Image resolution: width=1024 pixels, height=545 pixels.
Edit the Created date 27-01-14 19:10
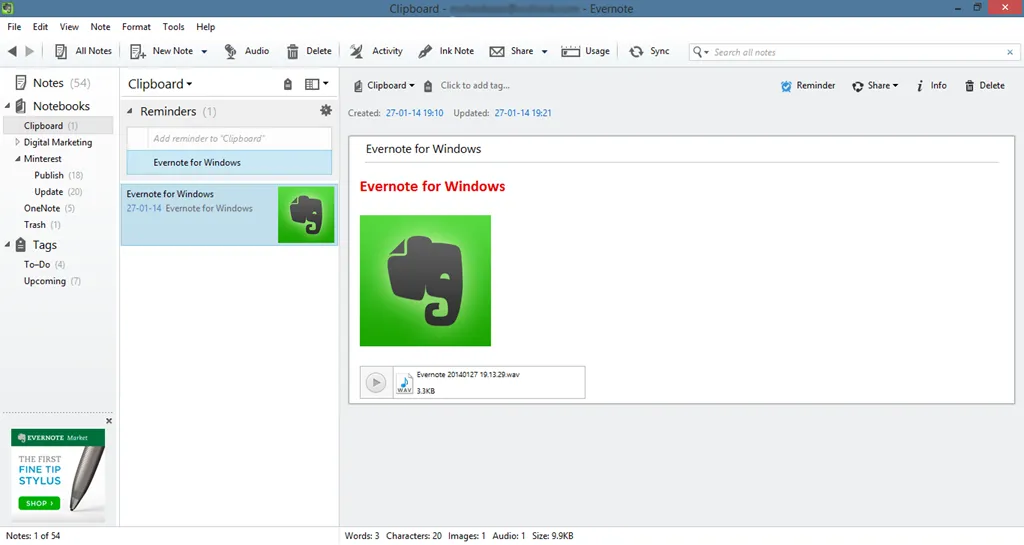[x=415, y=113]
